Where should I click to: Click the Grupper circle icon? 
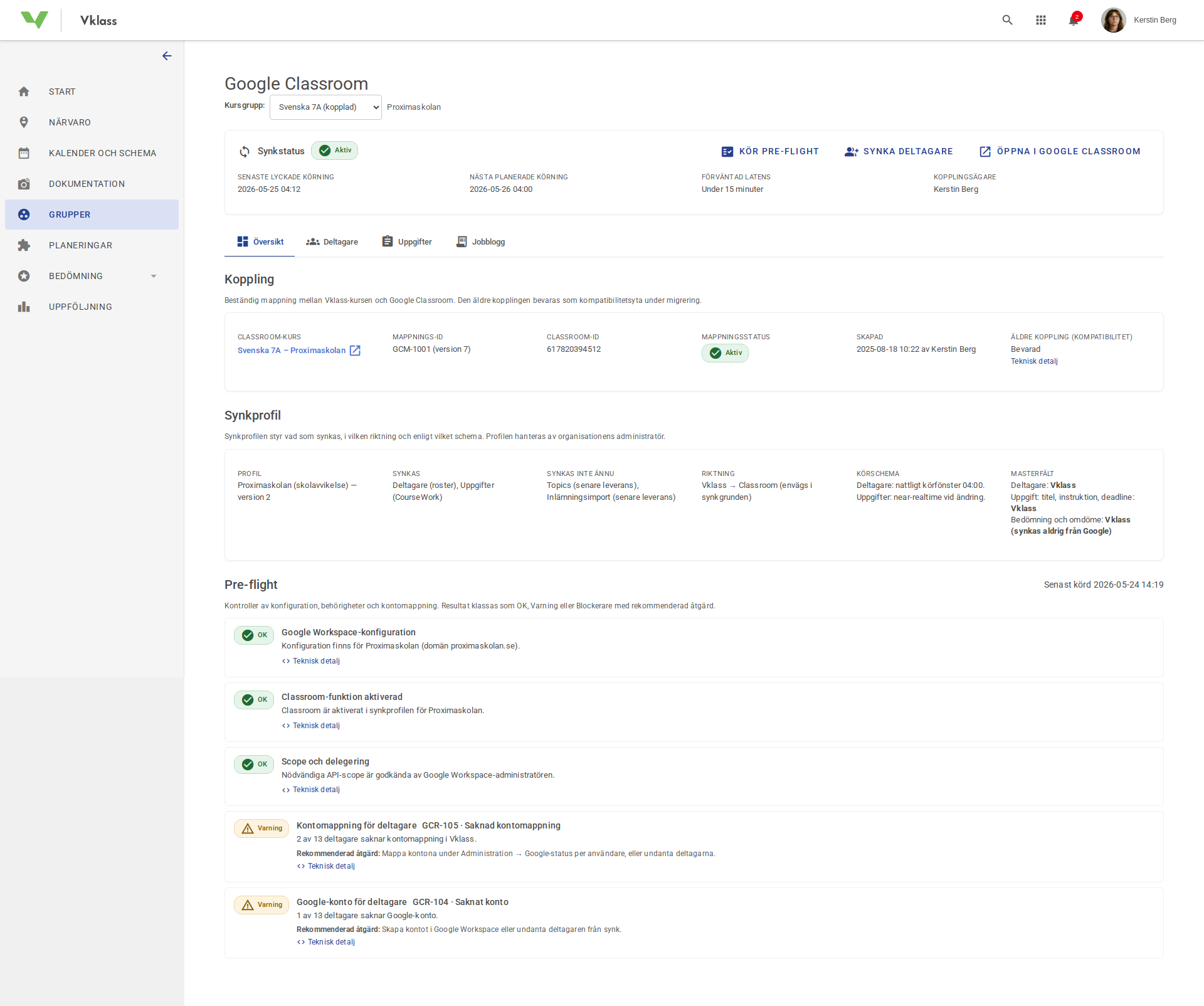(x=24, y=214)
